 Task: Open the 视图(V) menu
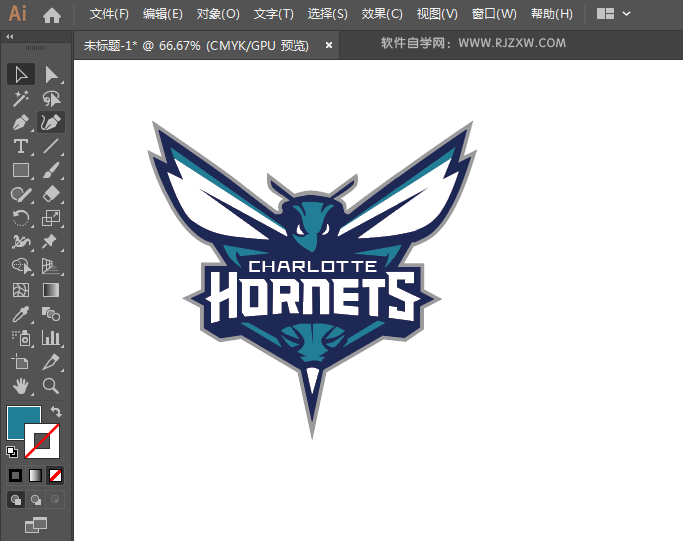pyautogui.click(x=437, y=14)
